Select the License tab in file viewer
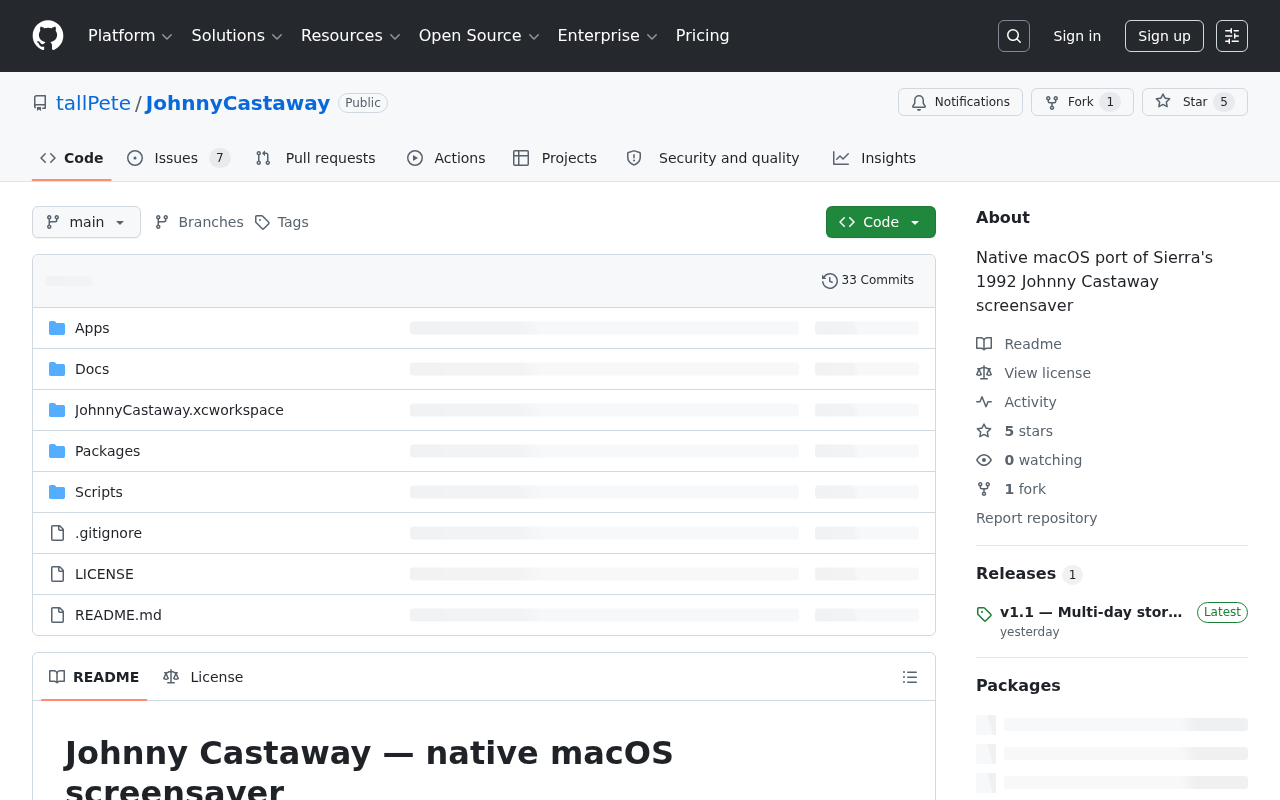Image resolution: width=1280 pixels, height=800 pixels. pos(203,677)
